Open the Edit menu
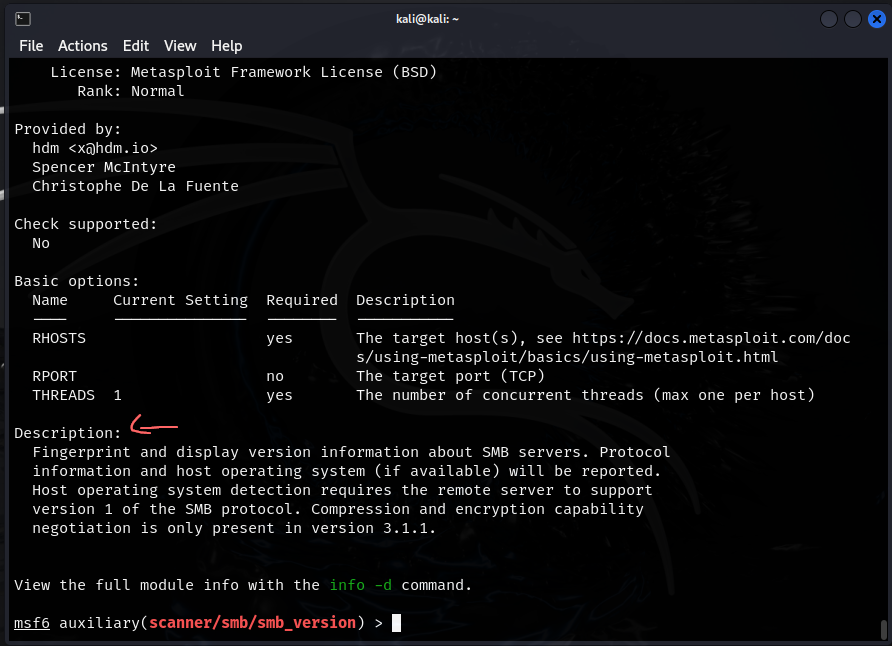Screen dimensions: 892x646 [x=136, y=46]
